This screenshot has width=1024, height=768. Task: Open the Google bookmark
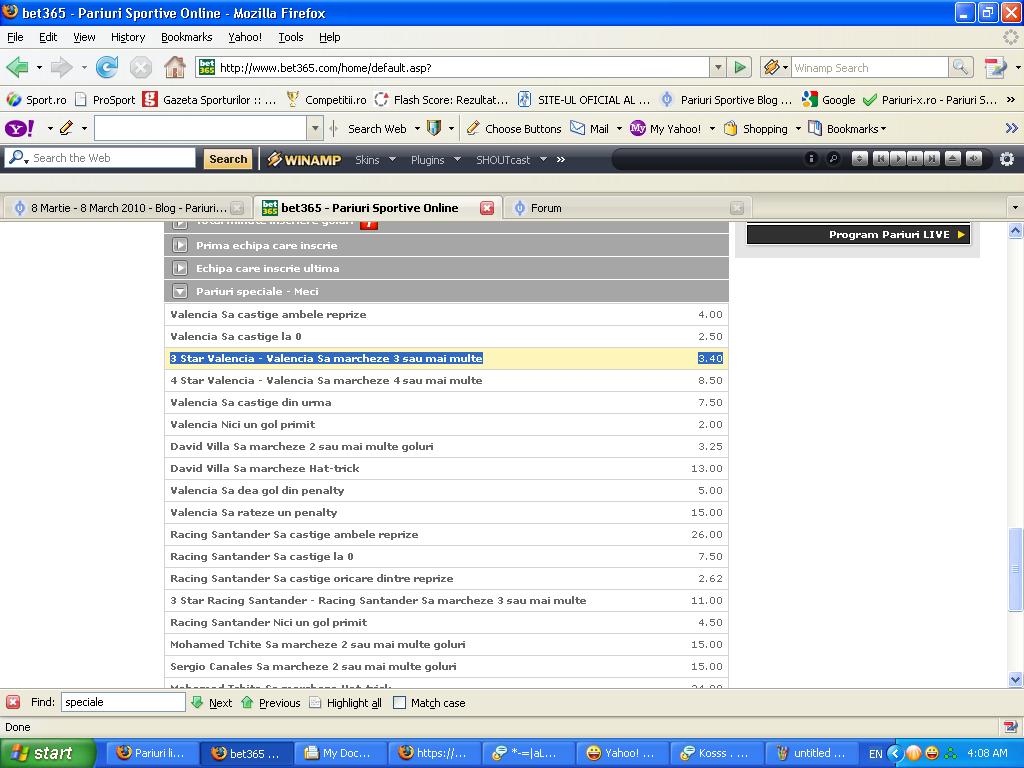pos(829,99)
